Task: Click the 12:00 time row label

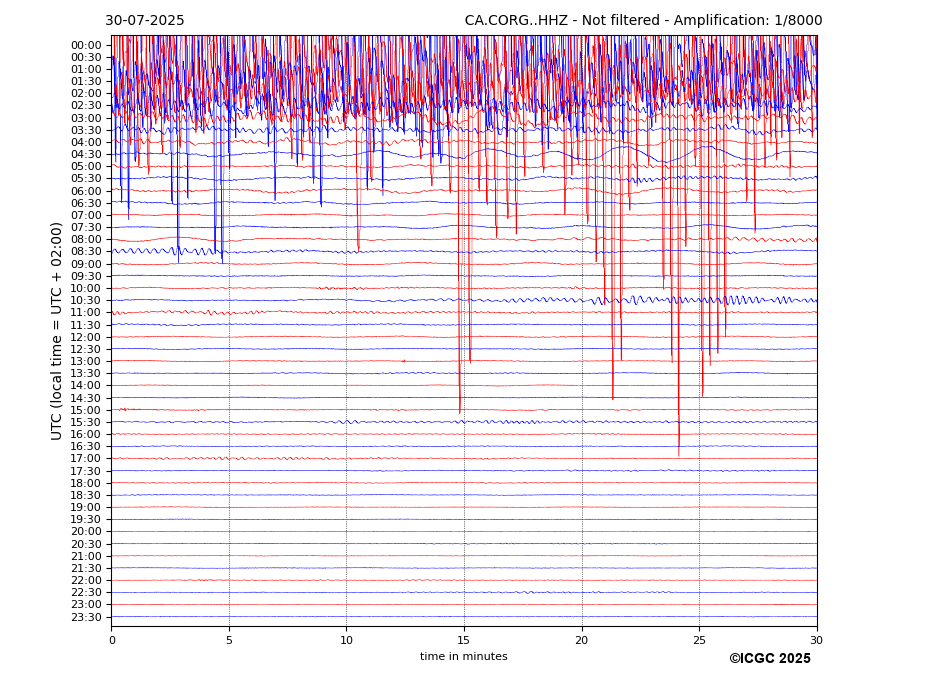Action: tap(86, 338)
